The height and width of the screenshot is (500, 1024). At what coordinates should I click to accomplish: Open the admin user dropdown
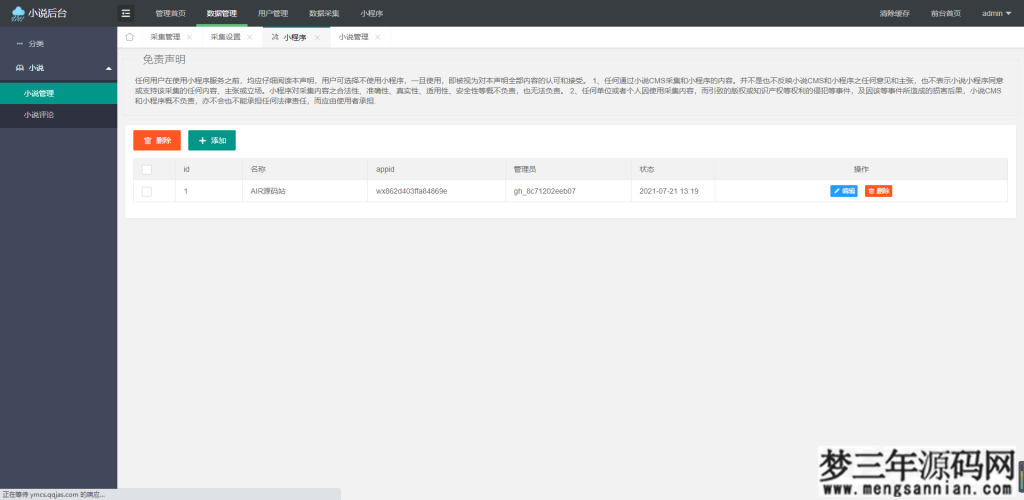coord(996,13)
